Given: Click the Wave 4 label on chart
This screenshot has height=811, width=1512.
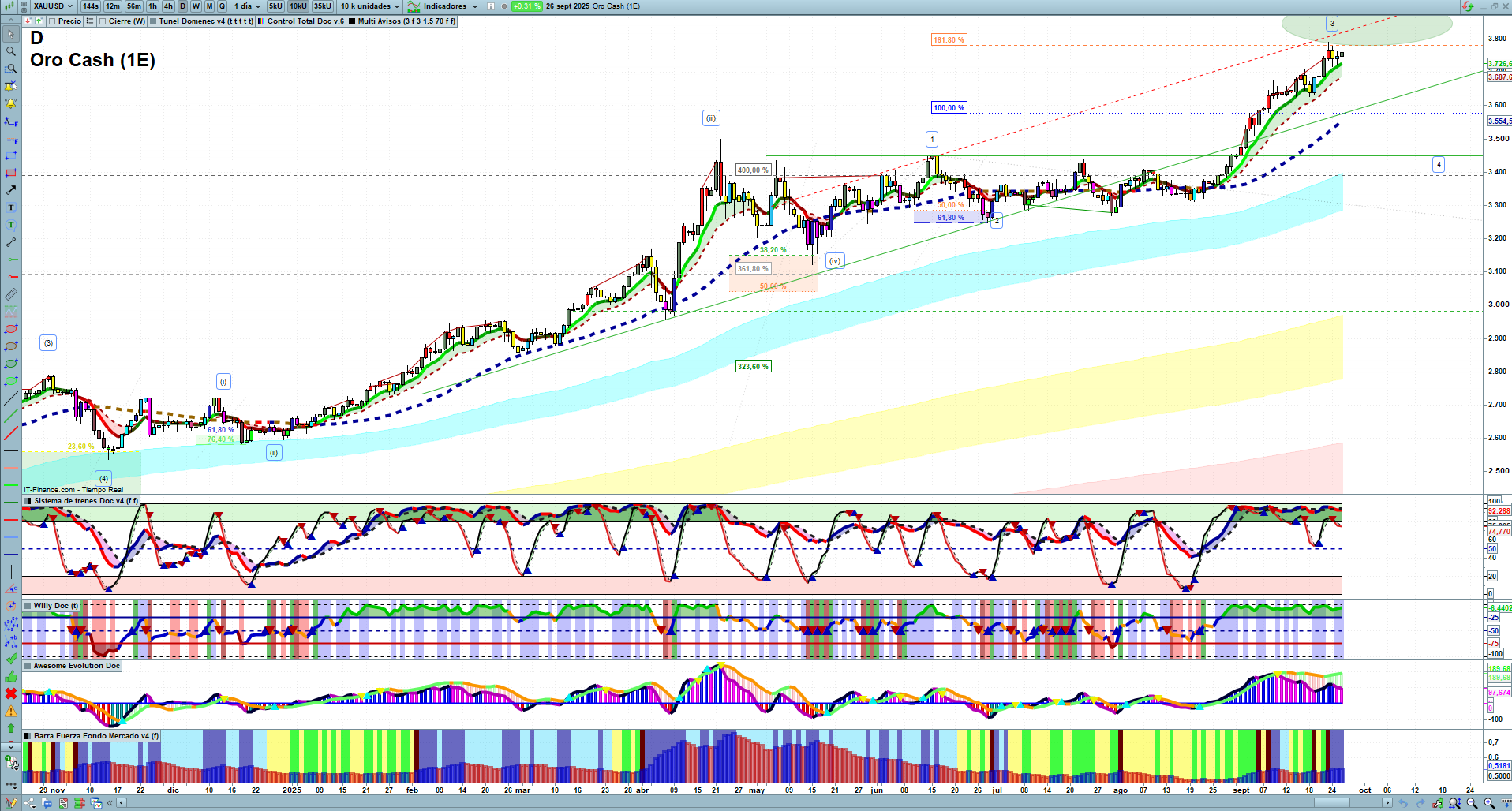Looking at the screenshot, I should point(1439,165).
